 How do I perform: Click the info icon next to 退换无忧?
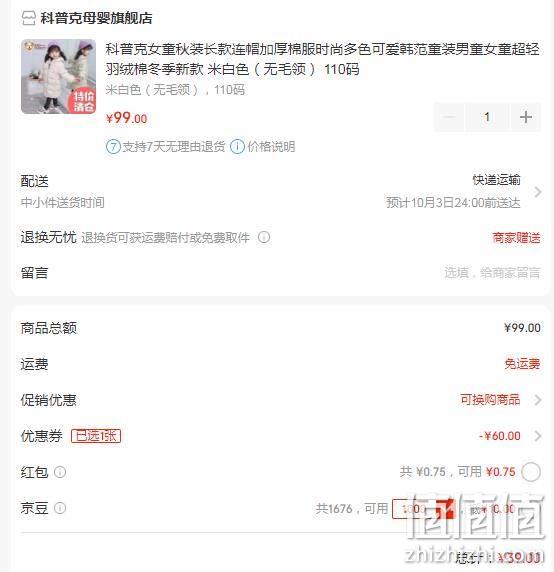[x=264, y=237]
